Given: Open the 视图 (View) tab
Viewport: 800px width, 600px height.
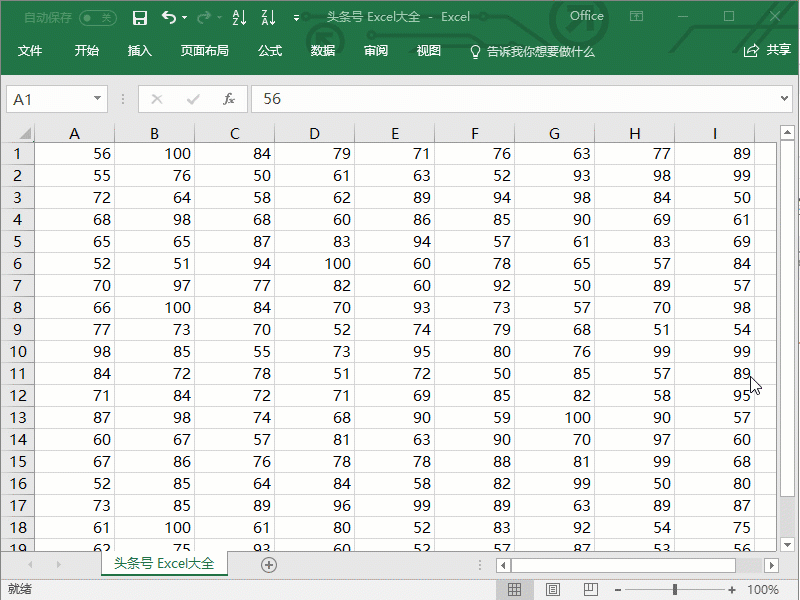Looking at the screenshot, I should click(429, 51).
